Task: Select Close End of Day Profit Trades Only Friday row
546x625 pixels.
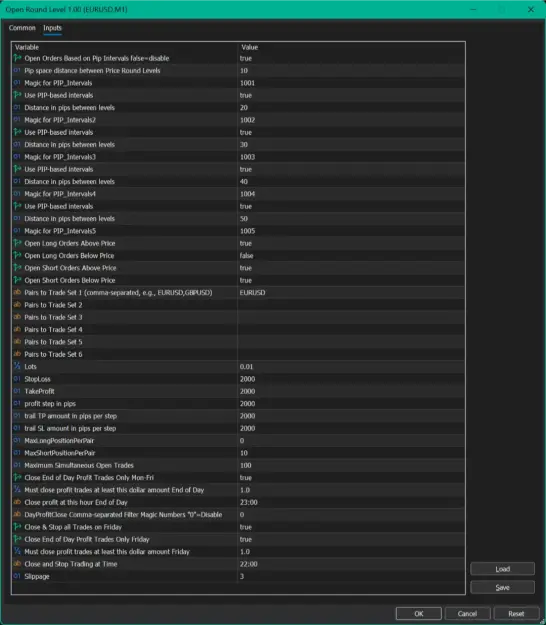Action: (238, 539)
